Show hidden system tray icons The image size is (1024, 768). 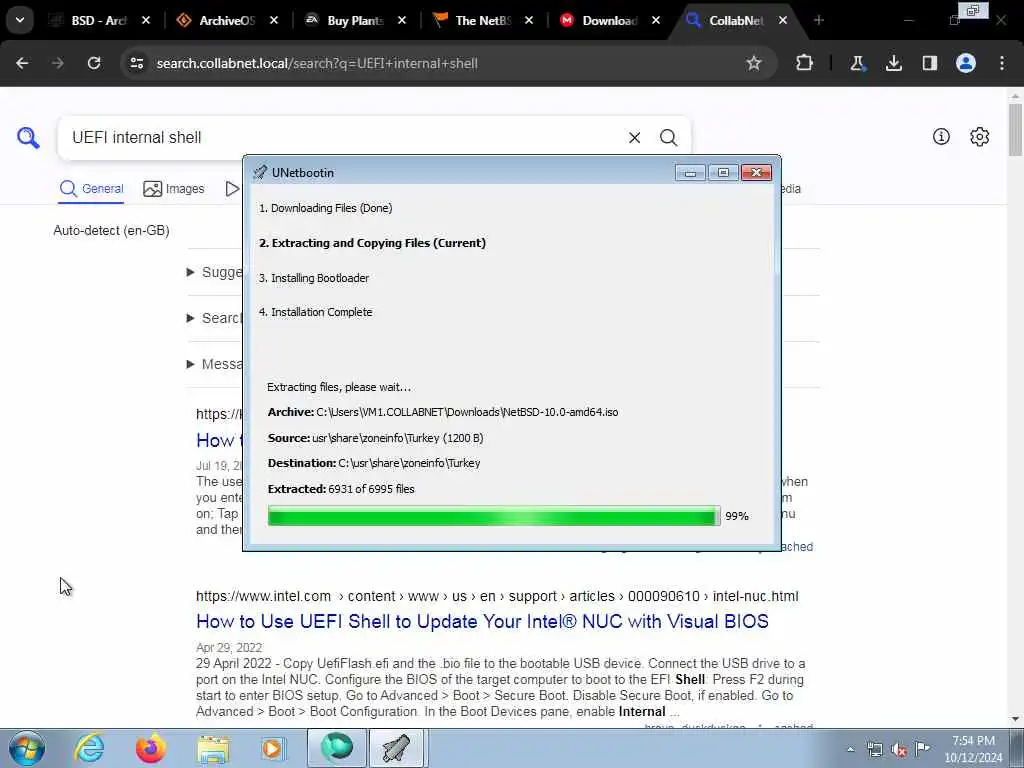tap(850, 749)
